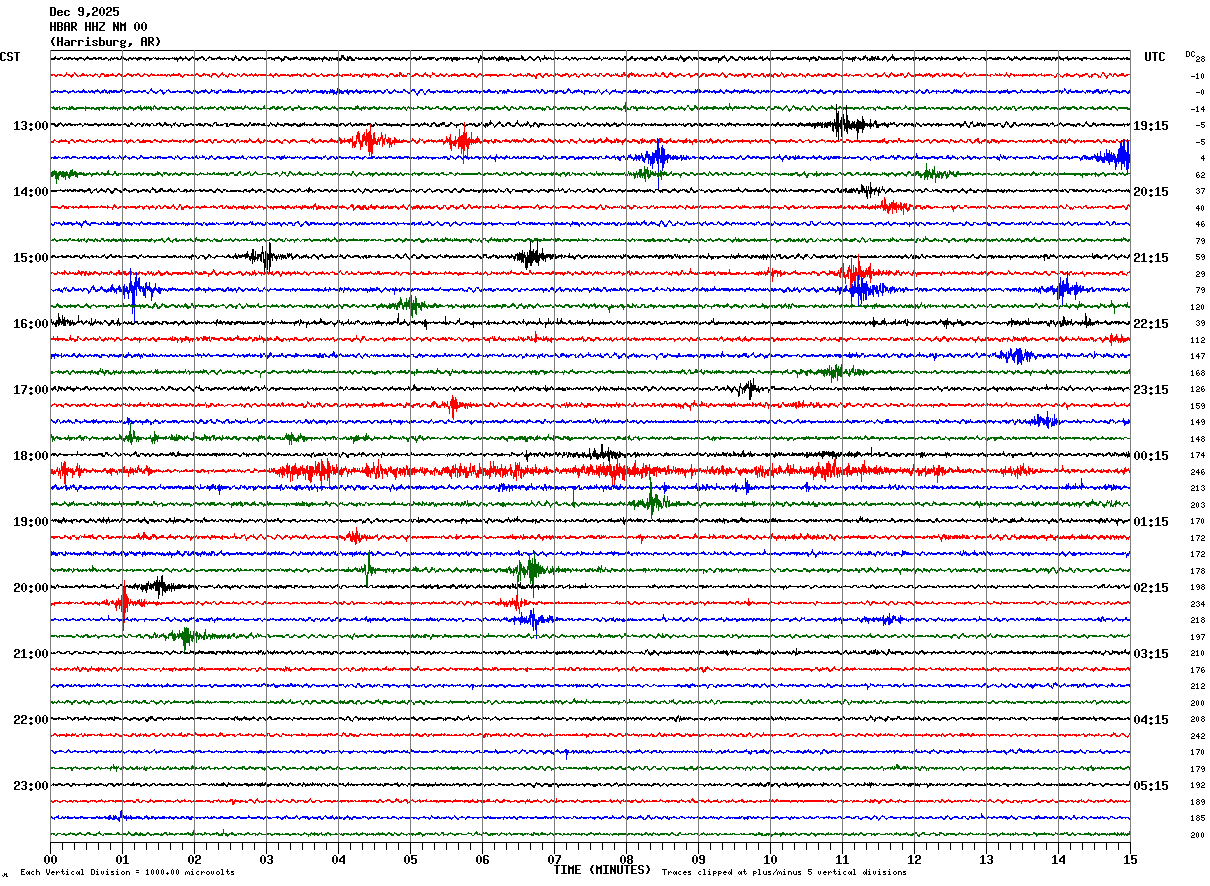The width and height of the screenshot is (1210, 886).
Task: Select the 13:00 CST time marker
Action: [30, 126]
